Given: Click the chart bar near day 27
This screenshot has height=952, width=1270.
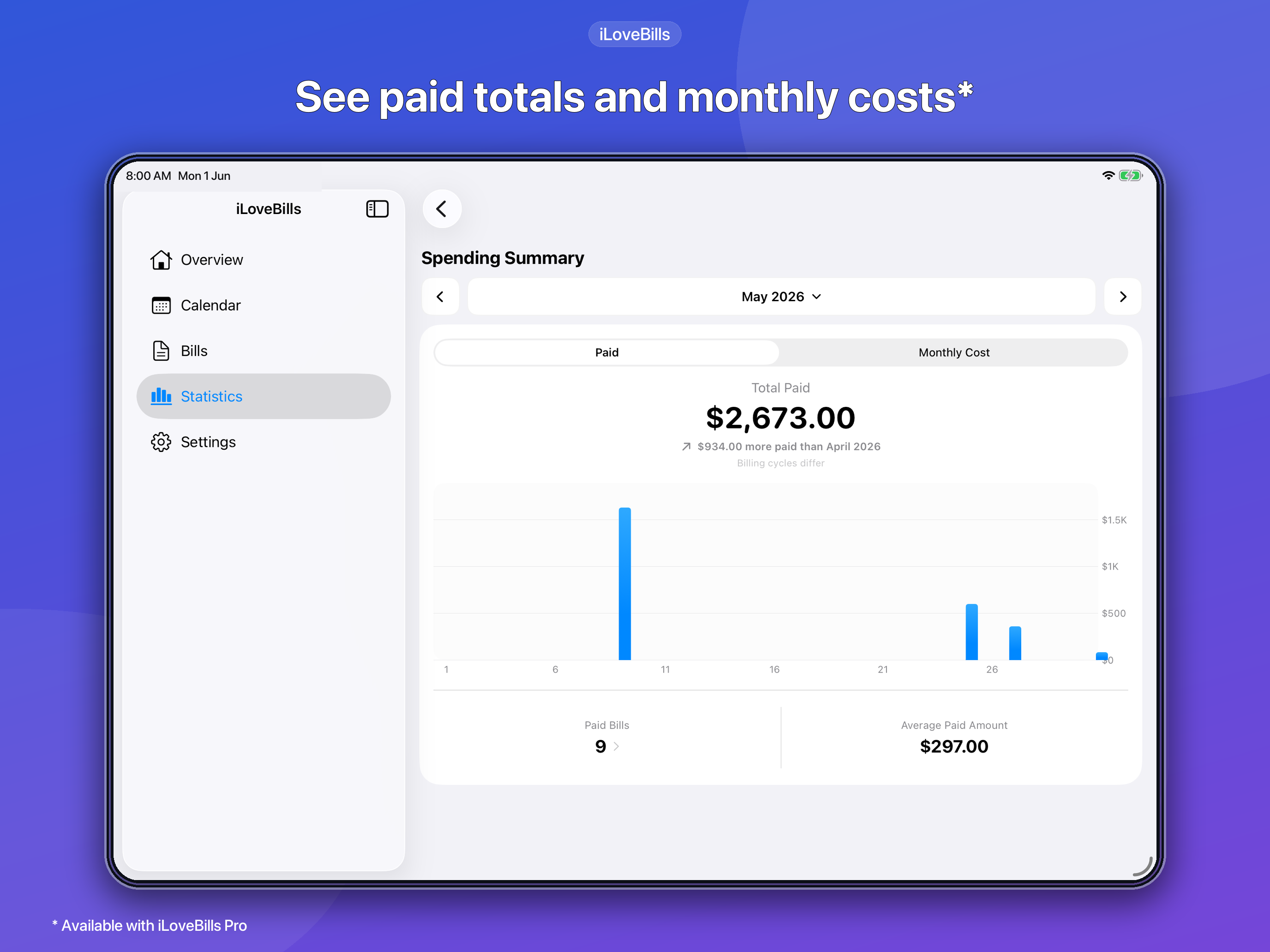Looking at the screenshot, I should point(1015,643).
